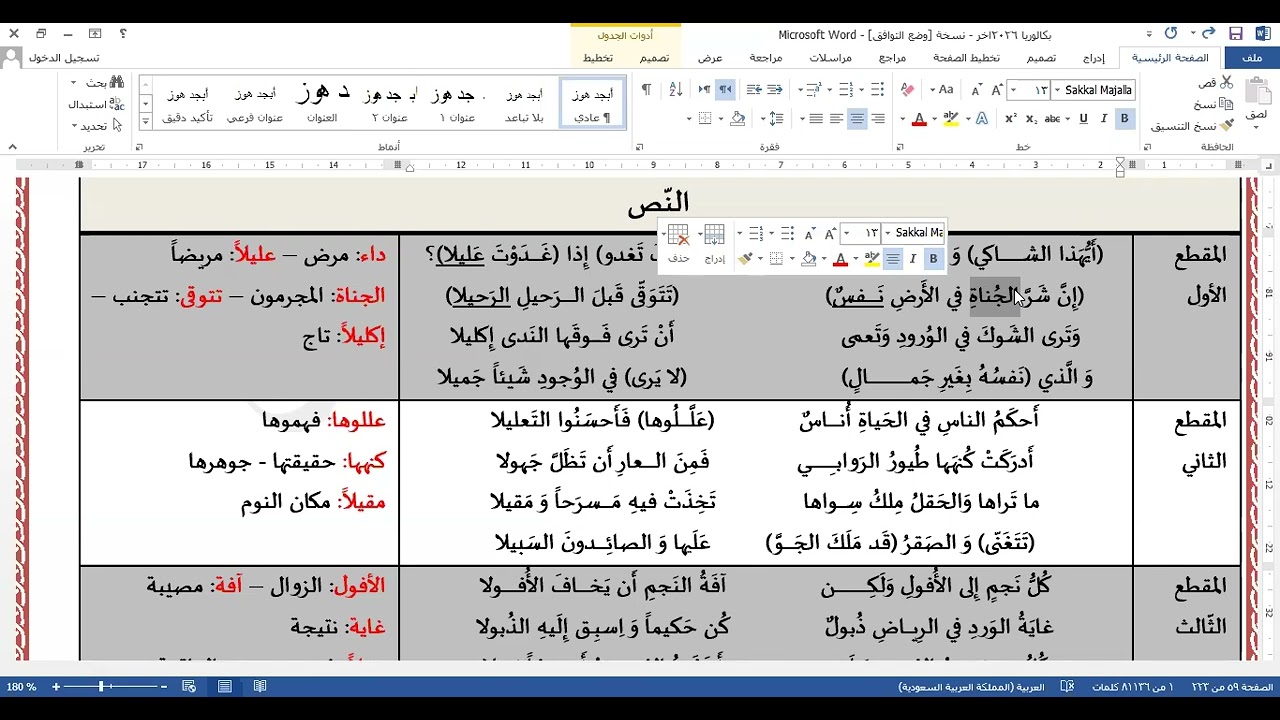Click the zoom slider in the status bar
This screenshot has height=720, width=1280.
tap(102, 687)
